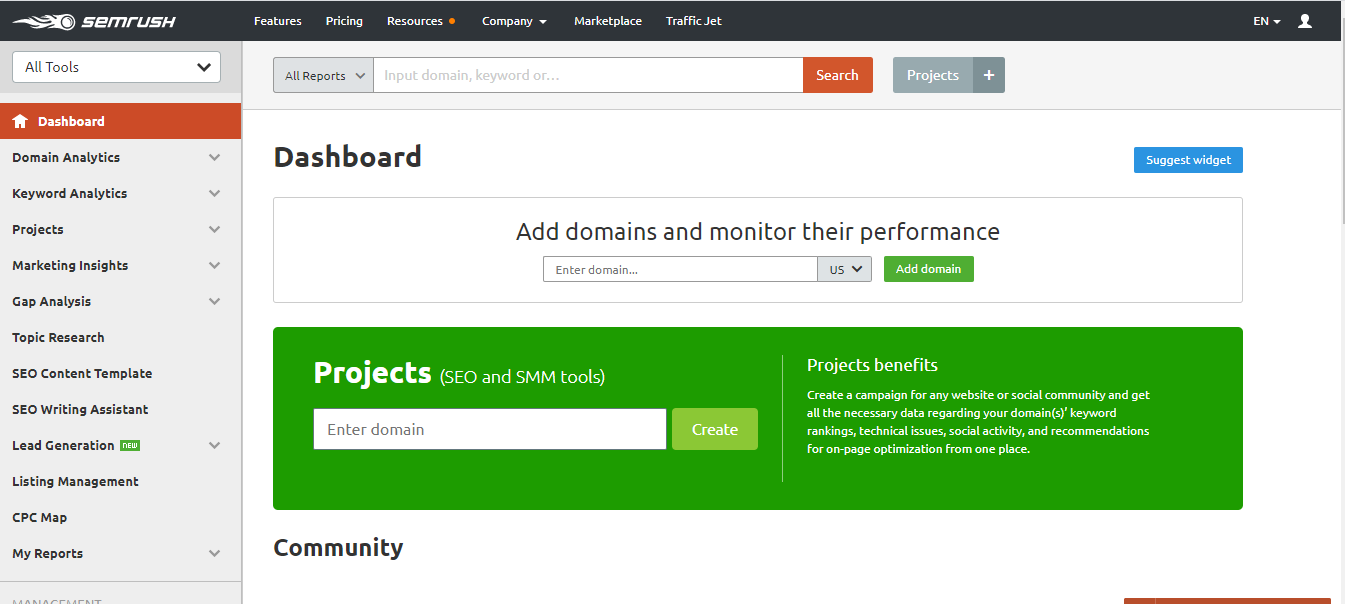Open the EN language menu

point(1266,21)
